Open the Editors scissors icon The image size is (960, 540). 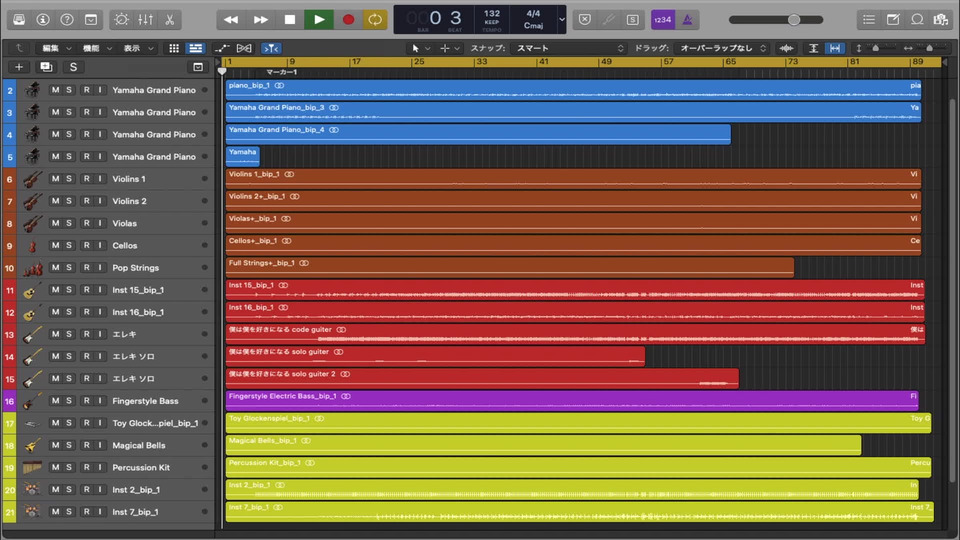(170, 20)
